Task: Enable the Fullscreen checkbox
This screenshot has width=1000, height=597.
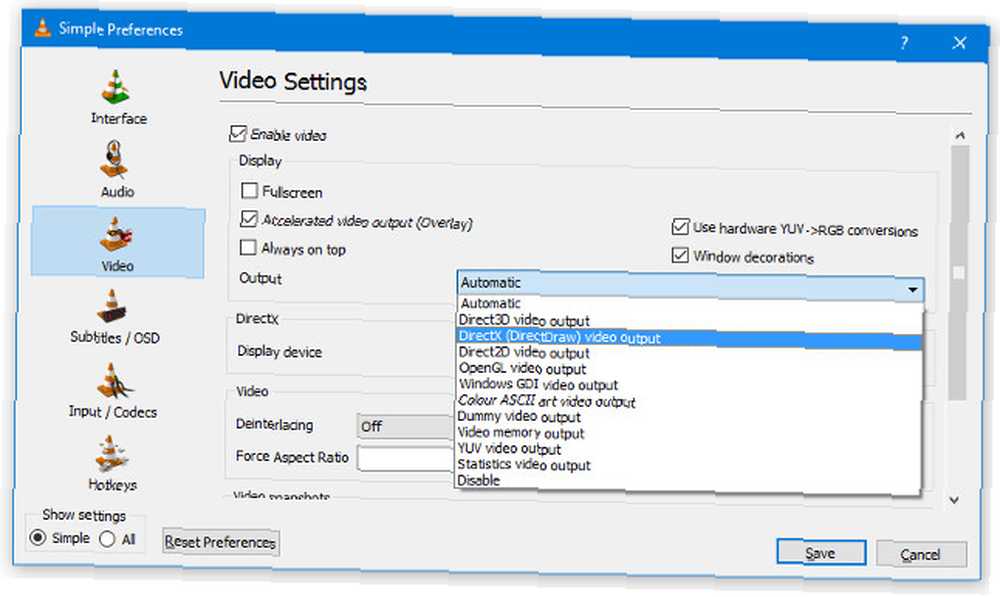Action: point(249,191)
